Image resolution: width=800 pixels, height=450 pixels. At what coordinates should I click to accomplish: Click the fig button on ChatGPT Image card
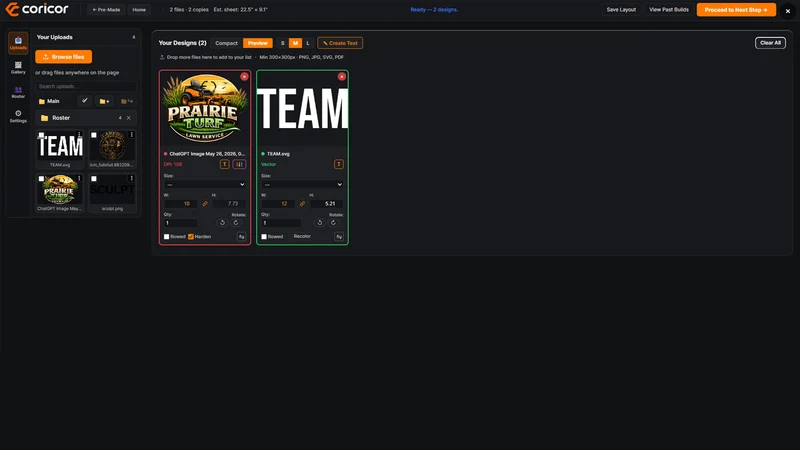pyautogui.click(x=242, y=237)
